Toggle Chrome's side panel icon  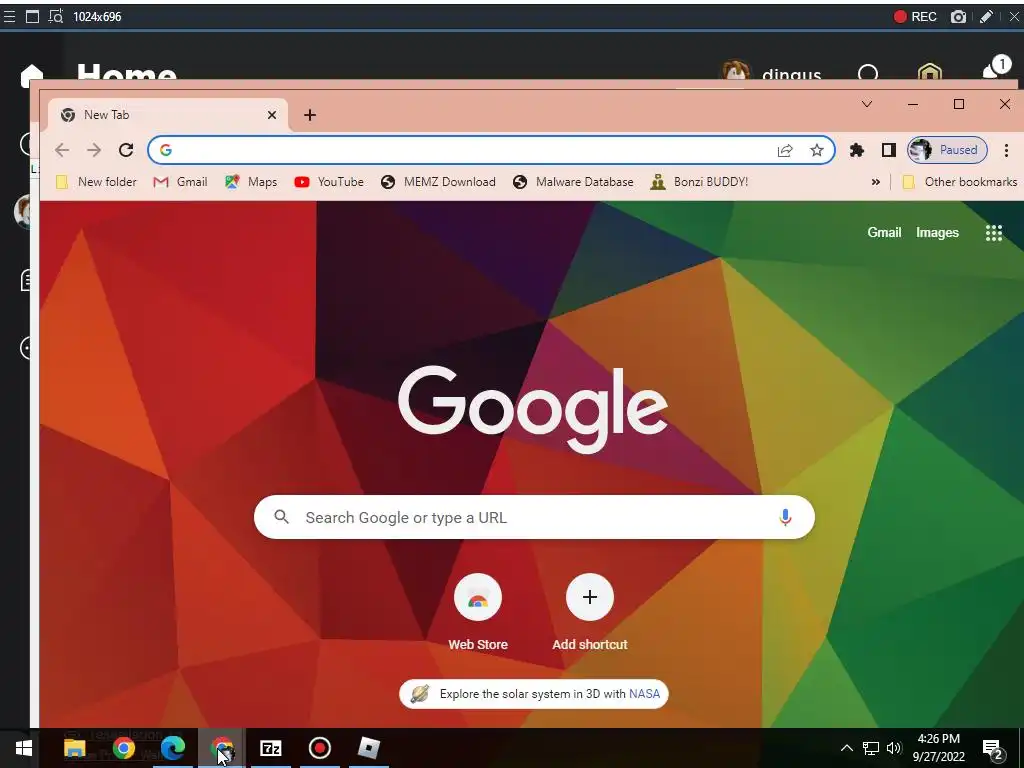click(888, 150)
